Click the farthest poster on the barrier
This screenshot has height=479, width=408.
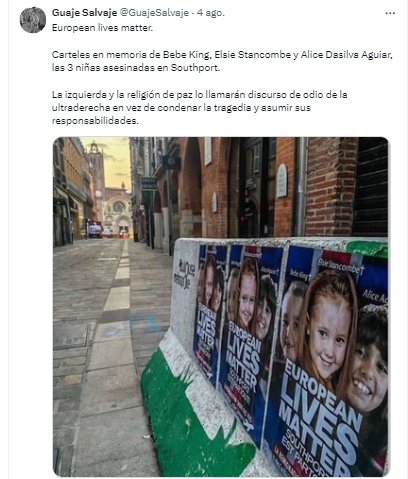point(208,312)
